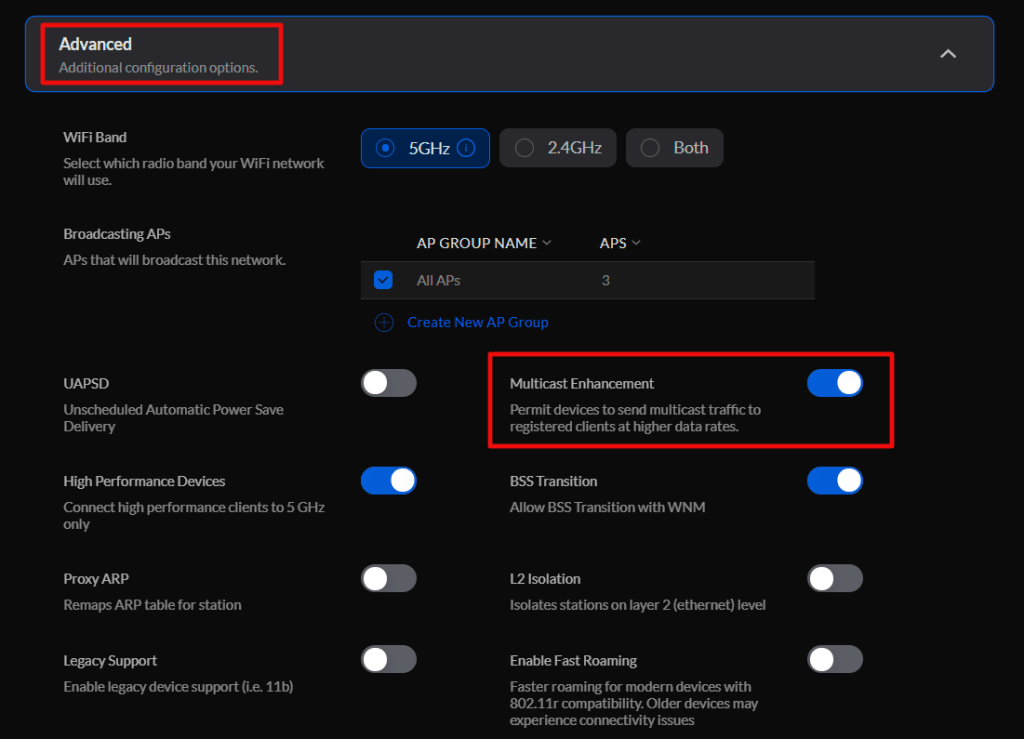Click the plus icon for new AP group

[384, 322]
